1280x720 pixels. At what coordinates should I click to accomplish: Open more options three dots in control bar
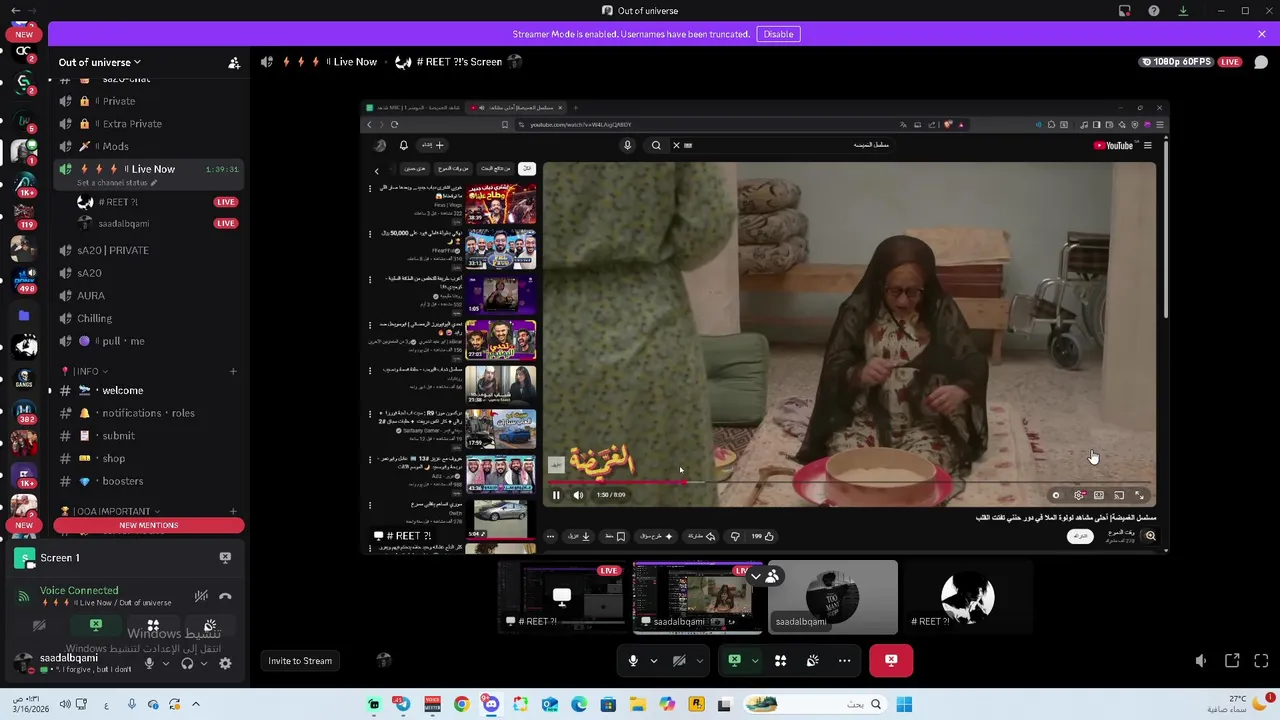[x=845, y=660]
